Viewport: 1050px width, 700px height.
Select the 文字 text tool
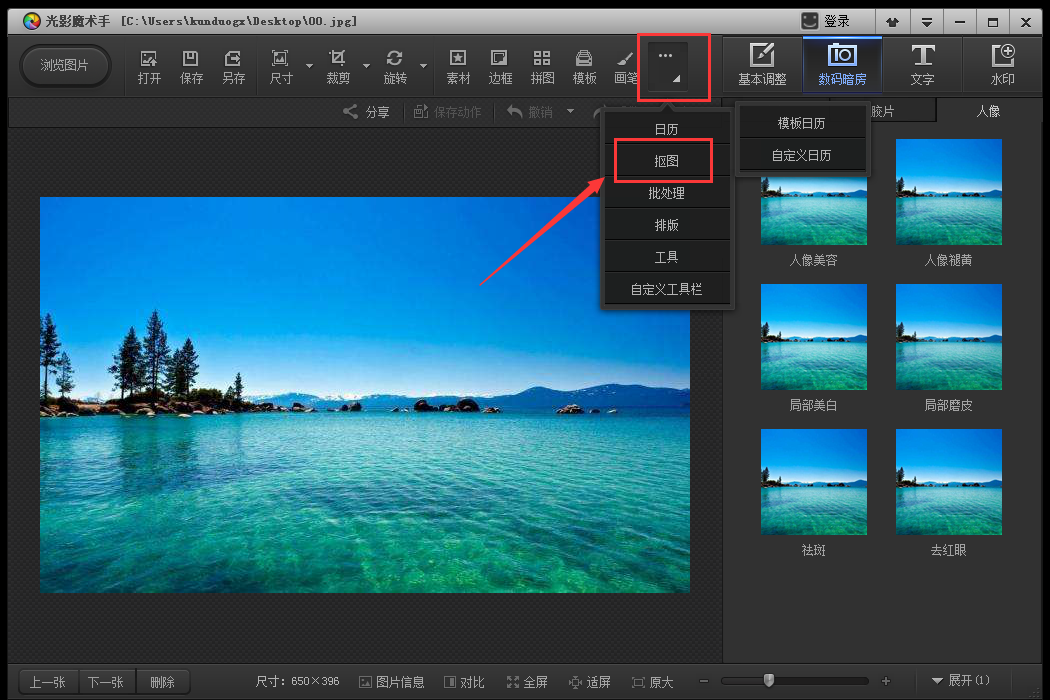click(x=923, y=65)
